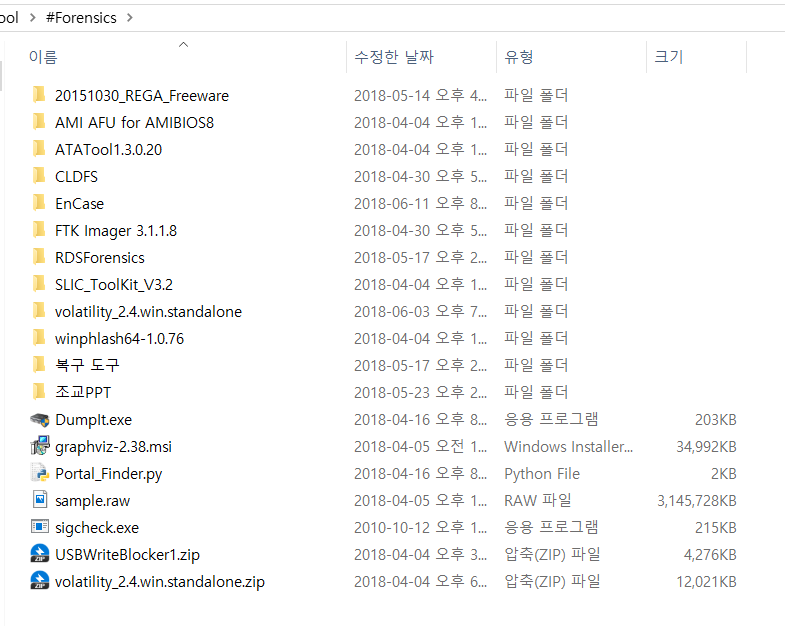Click the 2018-05-14 date of REGA folder
This screenshot has height=626, width=785.
click(x=420, y=96)
